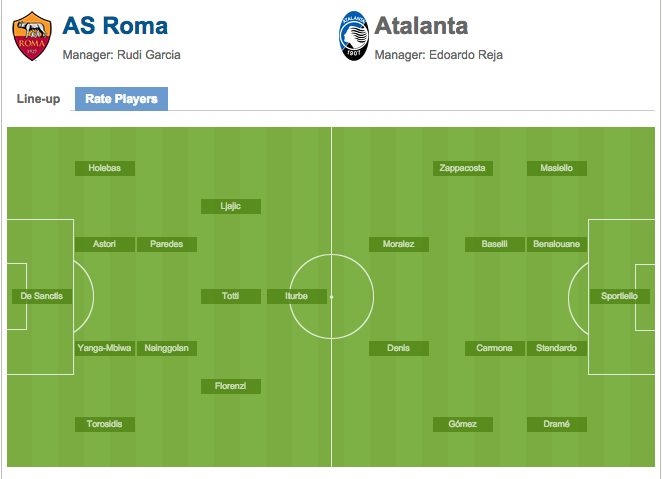Click the Atalanta club crest
Viewport: 662px width, 479px height.
coord(354,36)
